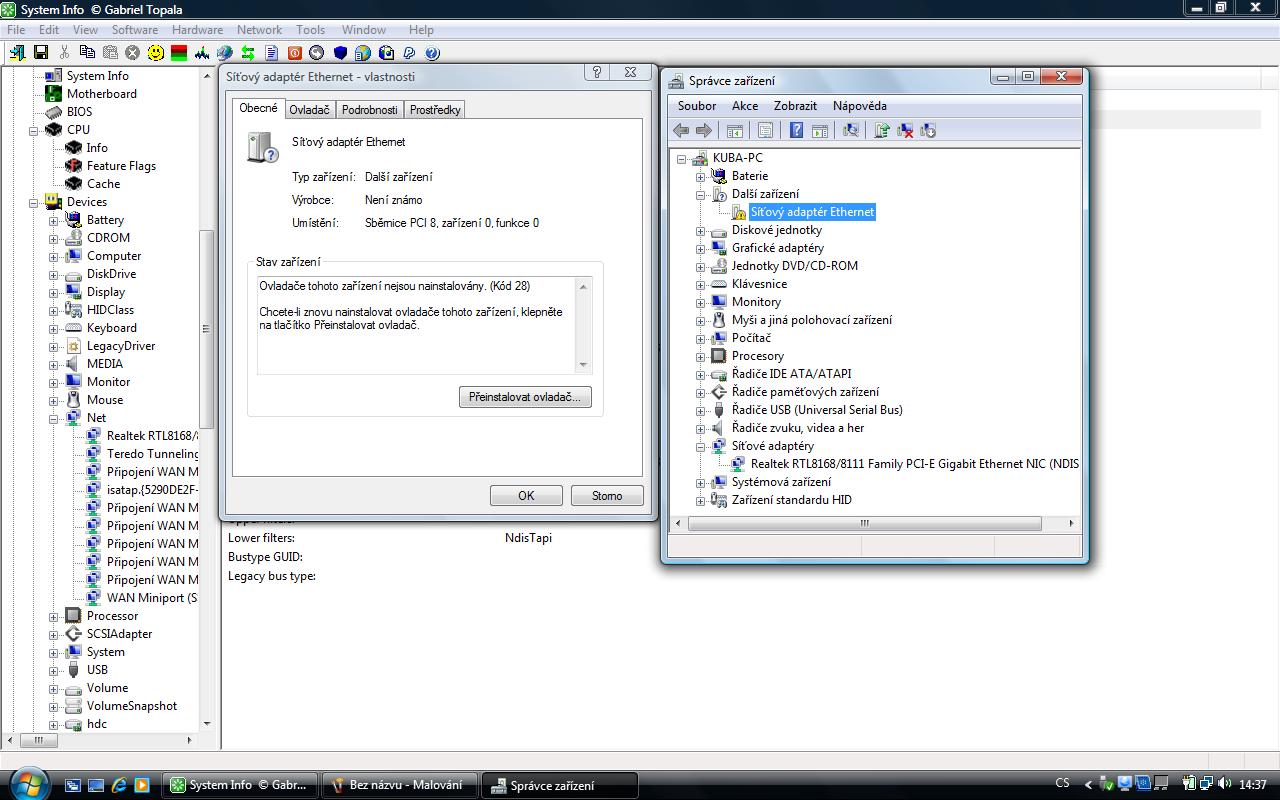Expand the Processor node in System Info tree
Image resolution: width=1280 pixels, height=800 pixels.
(54, 616)
